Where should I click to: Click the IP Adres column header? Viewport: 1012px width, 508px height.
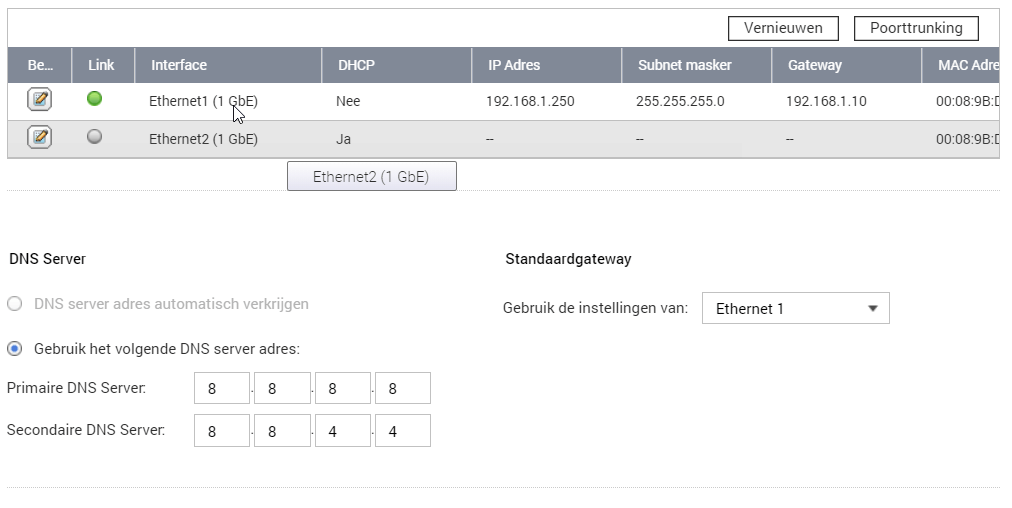coord(514,65)
